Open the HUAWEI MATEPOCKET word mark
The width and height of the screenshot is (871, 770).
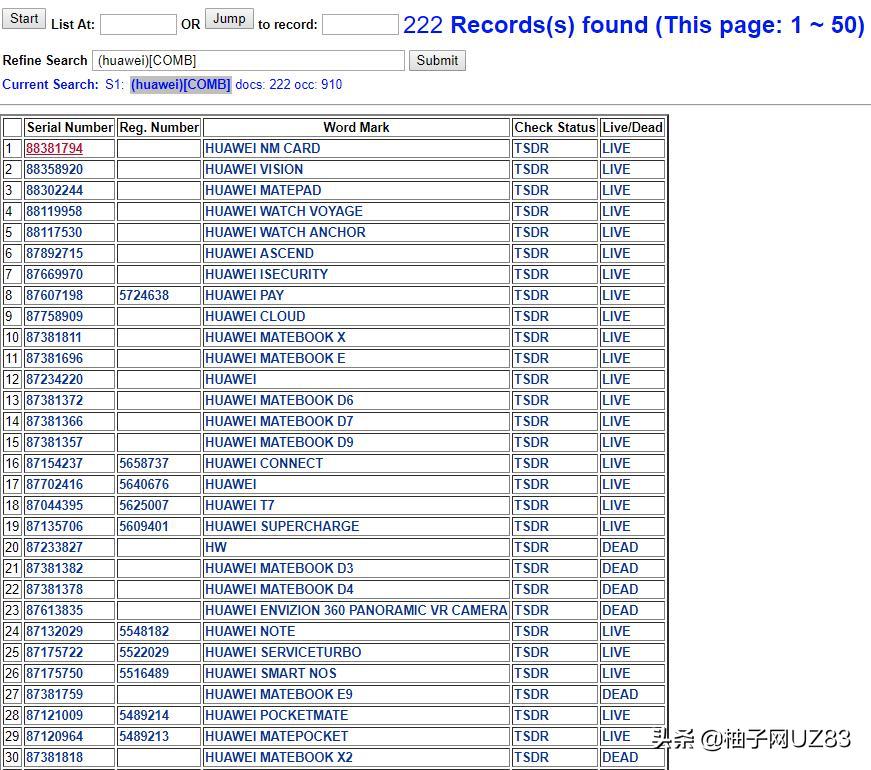point(276,737)
